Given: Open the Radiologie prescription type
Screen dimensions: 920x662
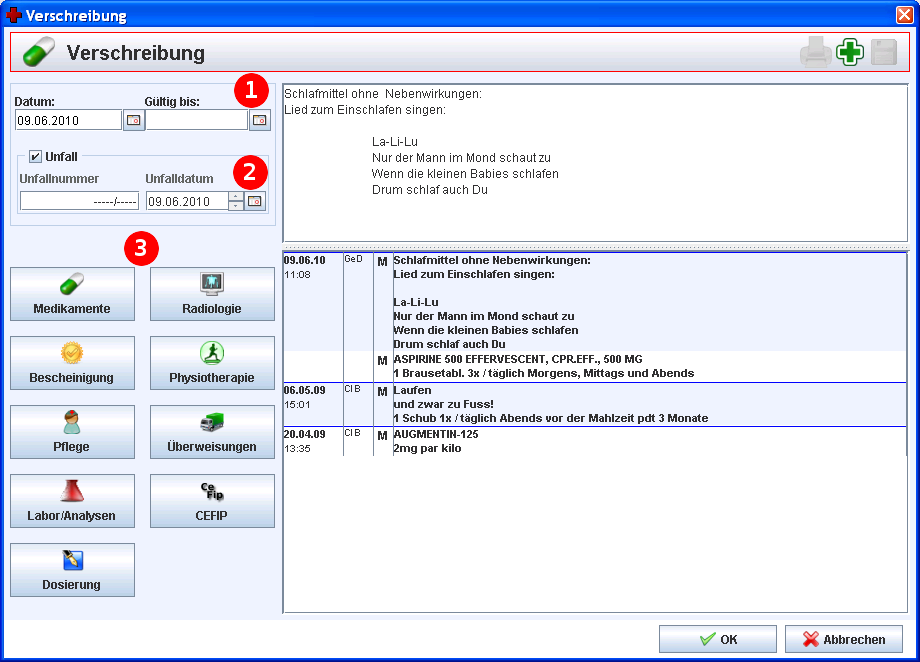Looking at the screenshot, I should point(212,294).
